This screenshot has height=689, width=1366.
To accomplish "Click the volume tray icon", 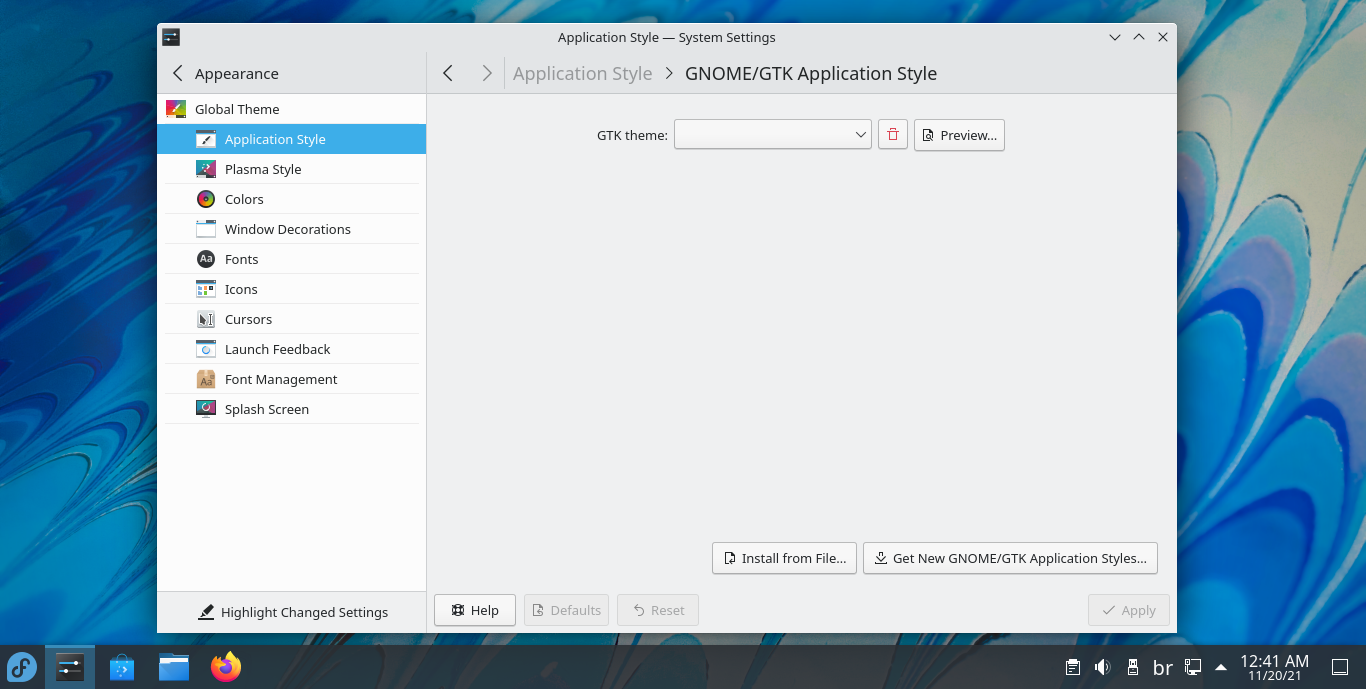I will tap(1102, 667).
